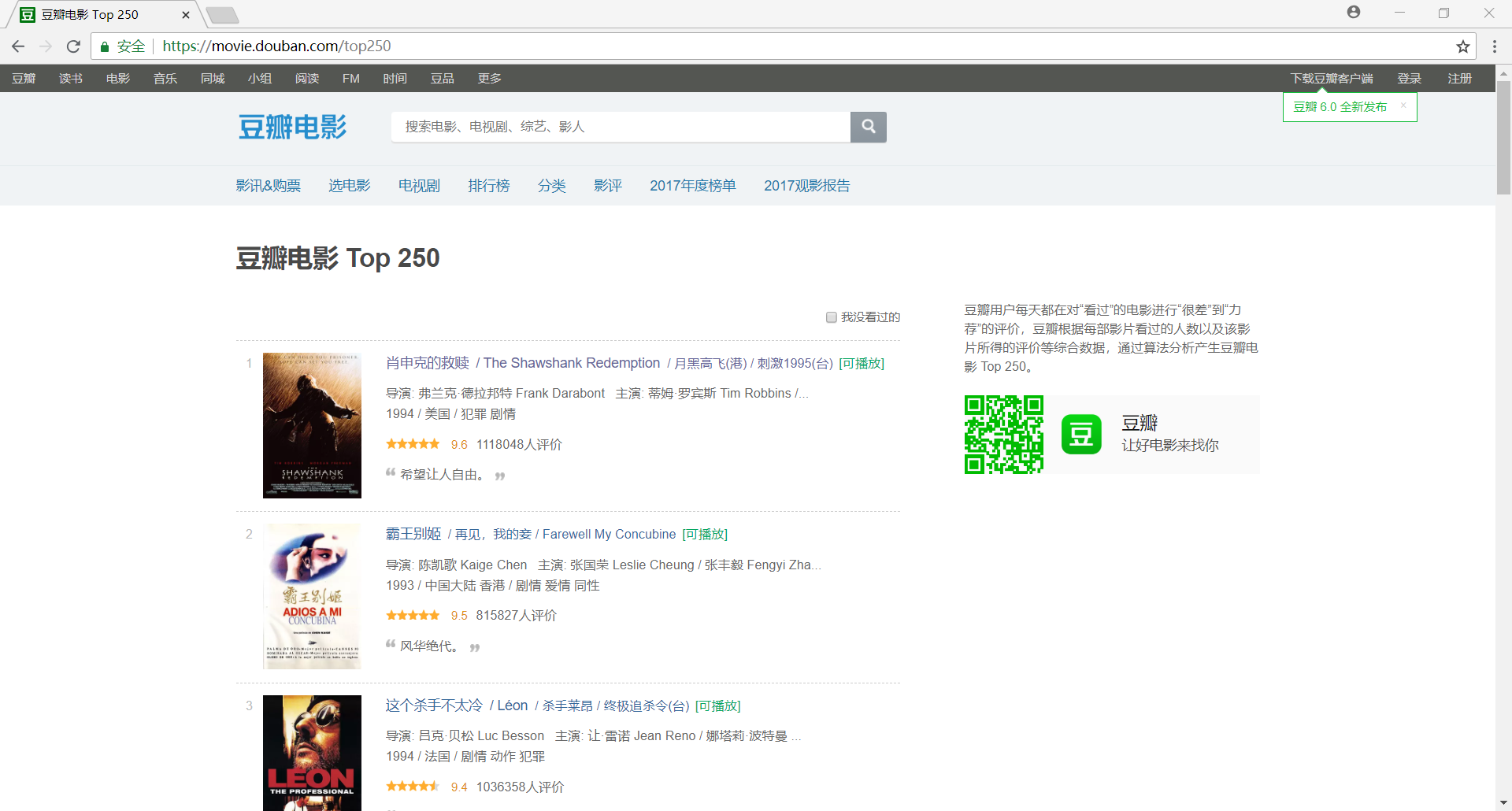Open 电影 in the top navigation bar

(118, 78)
